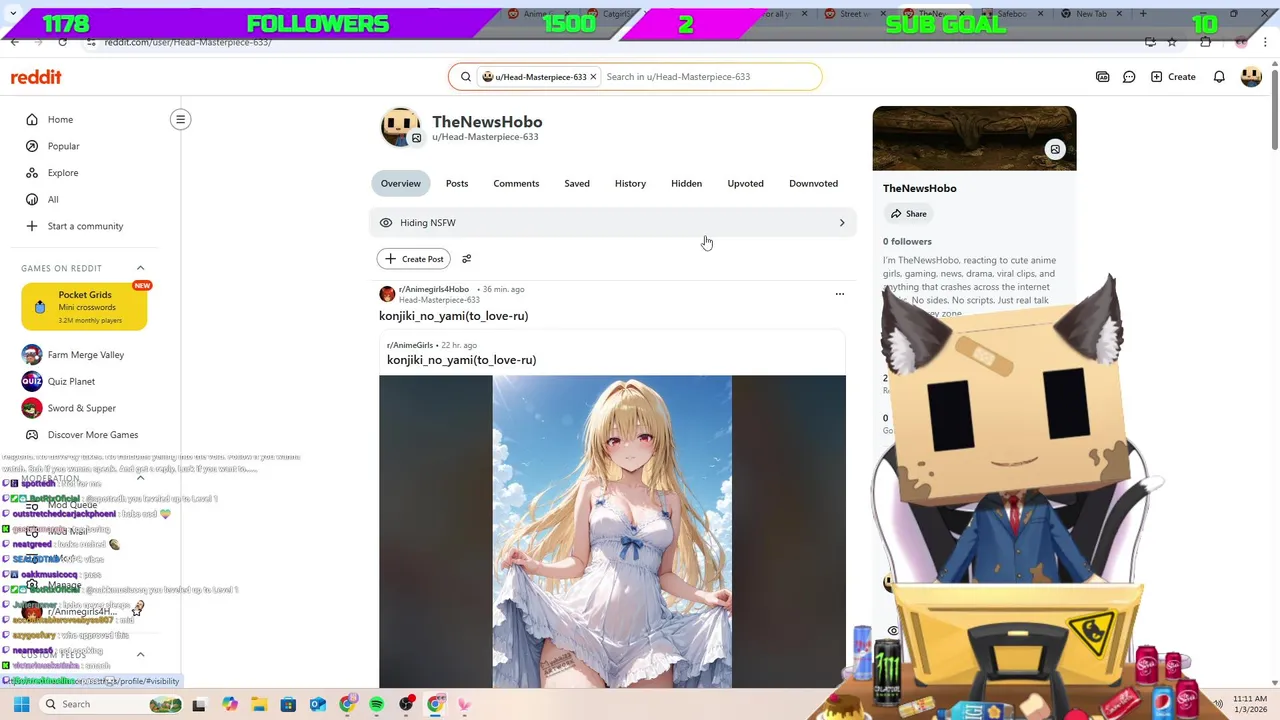Open the Upvoted tab
This screenshot has height=720, width=1280.
point(745,184)
